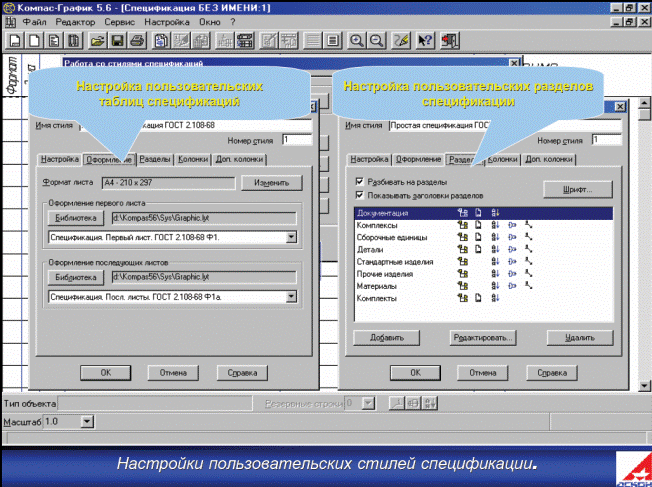Open the Сервис menu
The height and width of the screenshot is (487, 652).
120,22
